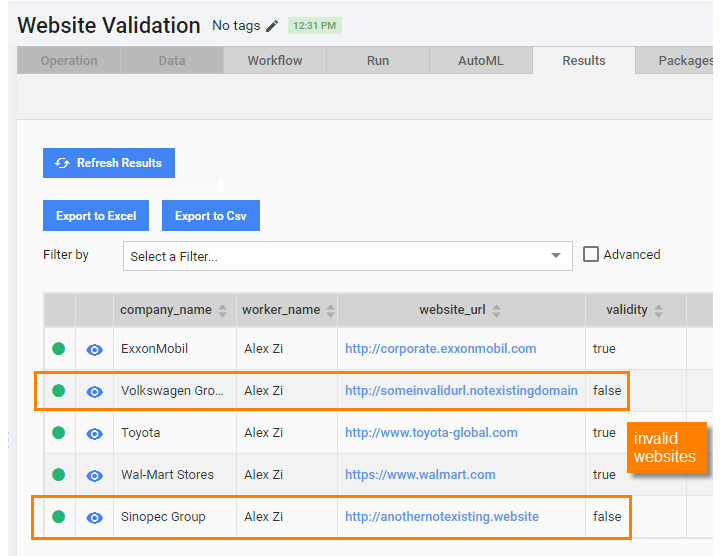Click the green status dot for Toyota
The image size is (721, 556).
tap(58, 433)
